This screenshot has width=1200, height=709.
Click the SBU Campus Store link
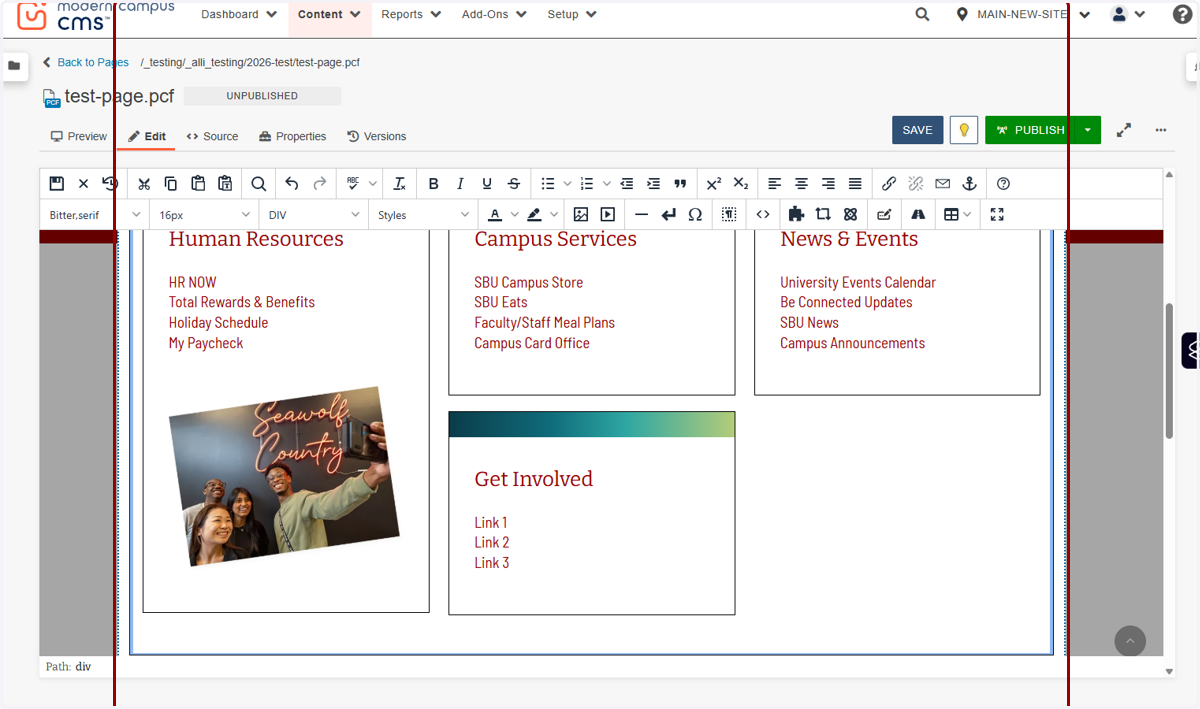point(529,282)
